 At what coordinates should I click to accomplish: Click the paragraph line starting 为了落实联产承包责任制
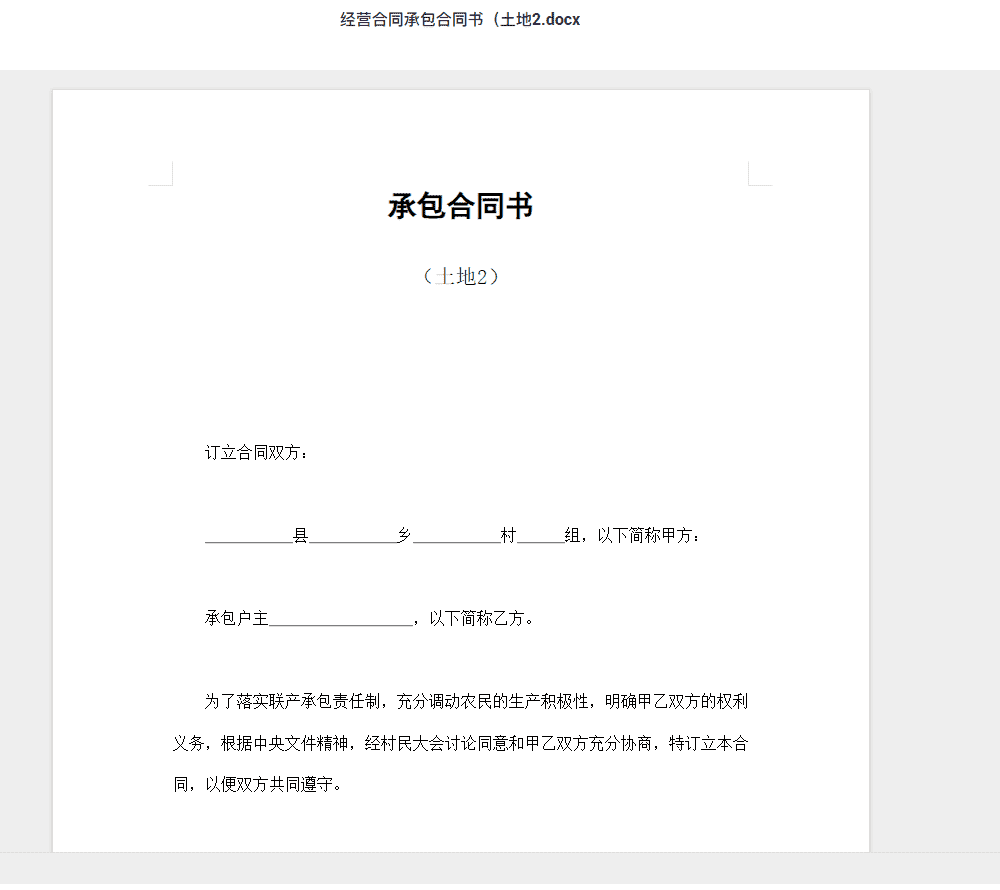click(476, 701)
